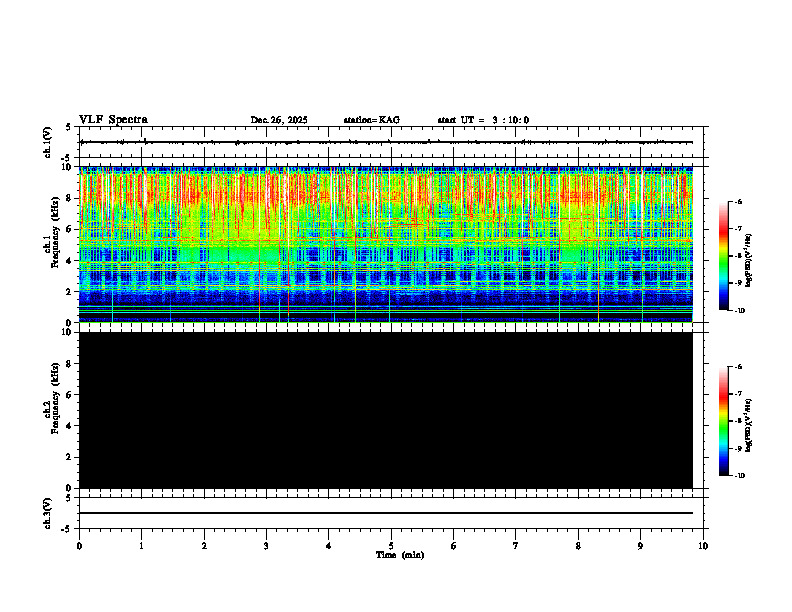Click the ch.2 "Frequency (kHz)" axis label
The image size is (792, 612).
coord(55,398)
